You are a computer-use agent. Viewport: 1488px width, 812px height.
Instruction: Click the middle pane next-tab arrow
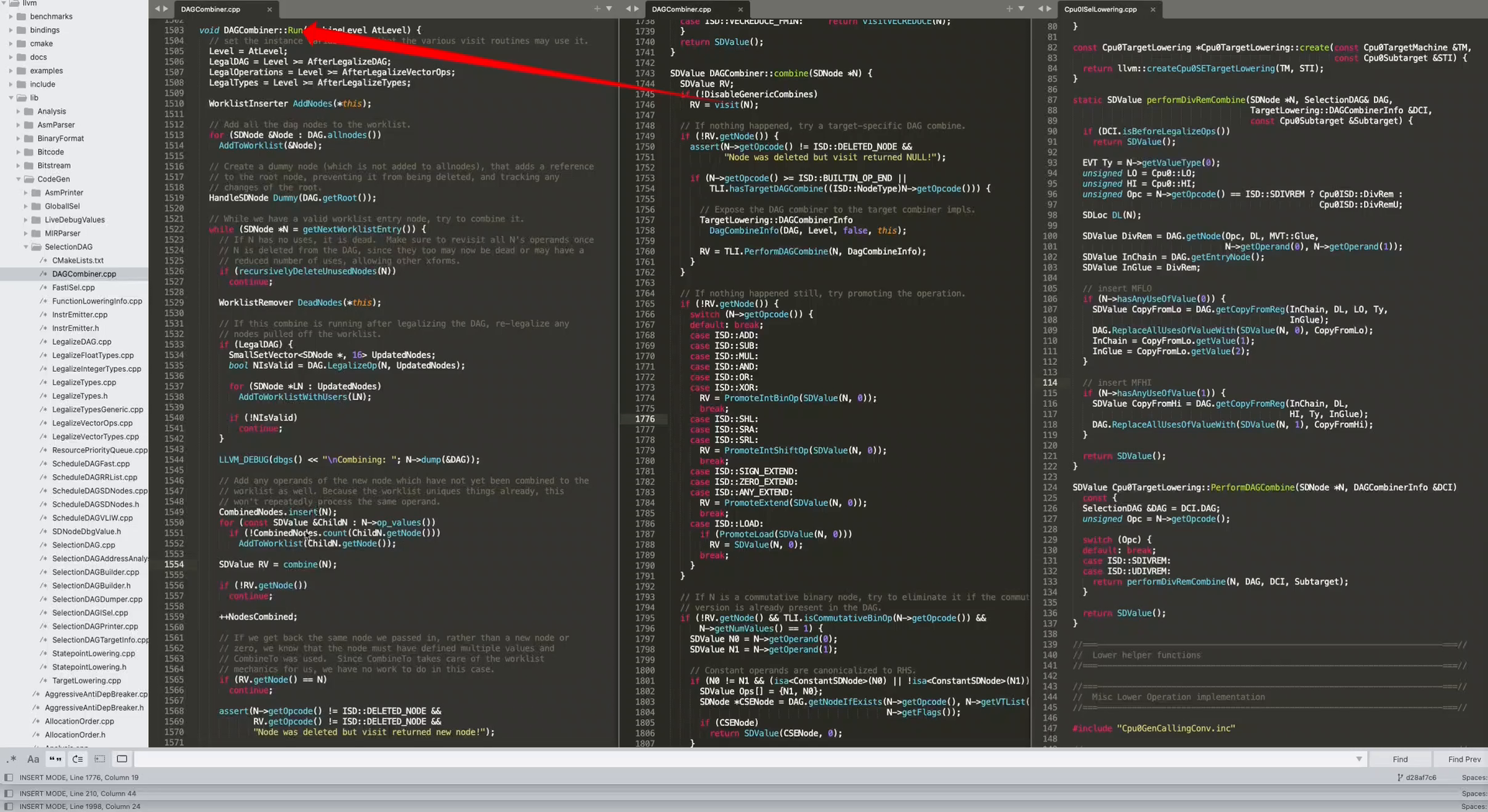(x=636, y=9)
